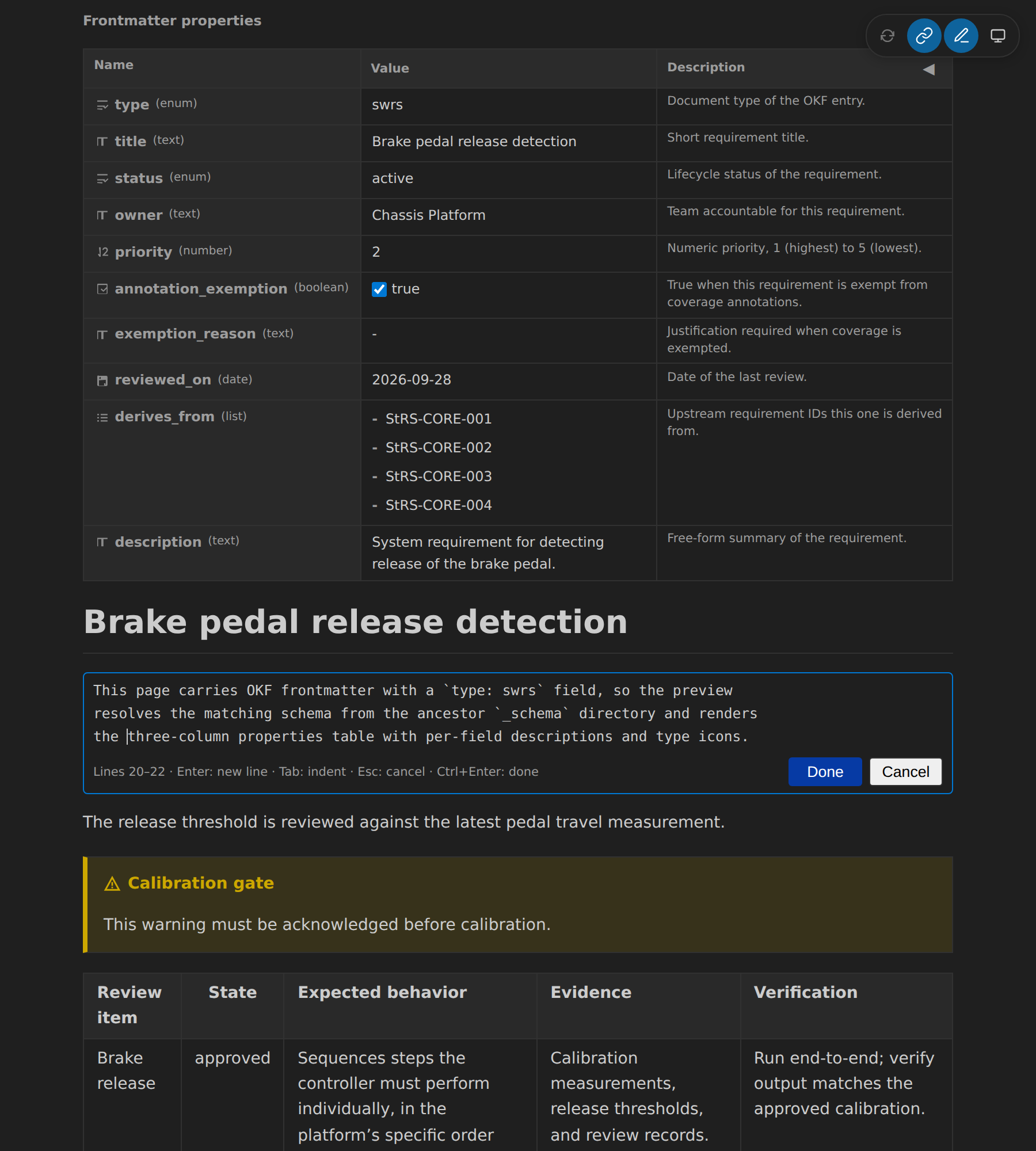Click the reviewed_on date calendar icon
This screenshot has height=1151, width=1036.
pyautogui.click(x=102, y=380)
